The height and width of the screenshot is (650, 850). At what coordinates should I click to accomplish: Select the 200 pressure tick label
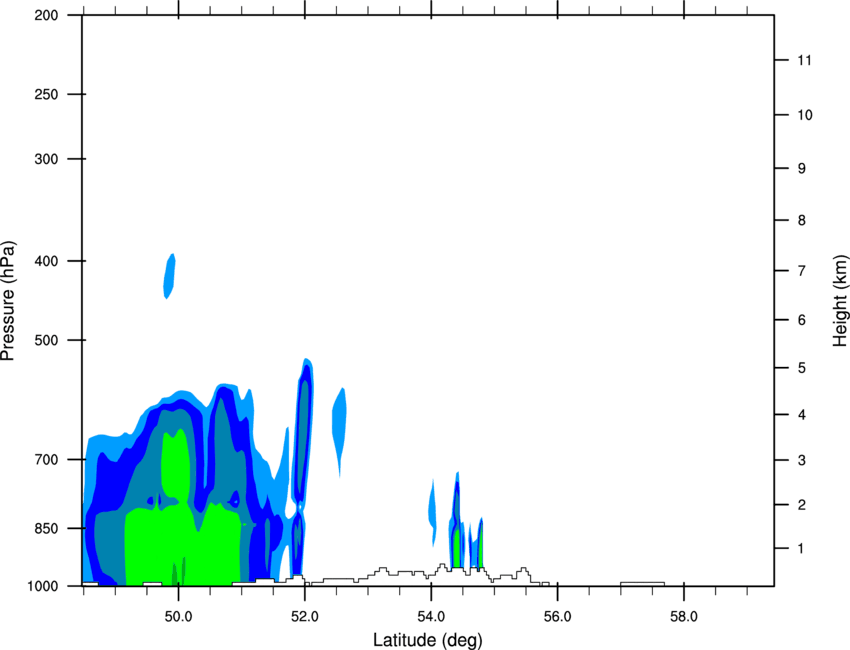[46, 15]
